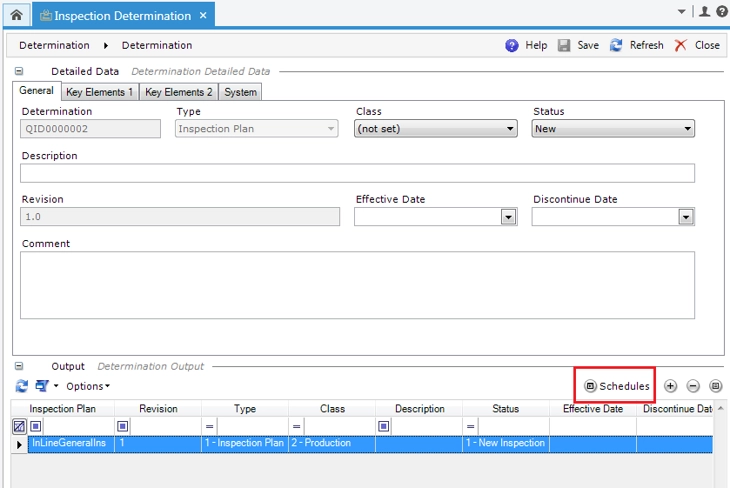Click the Schedules button
730x488 pixels.
click(616, 386)
